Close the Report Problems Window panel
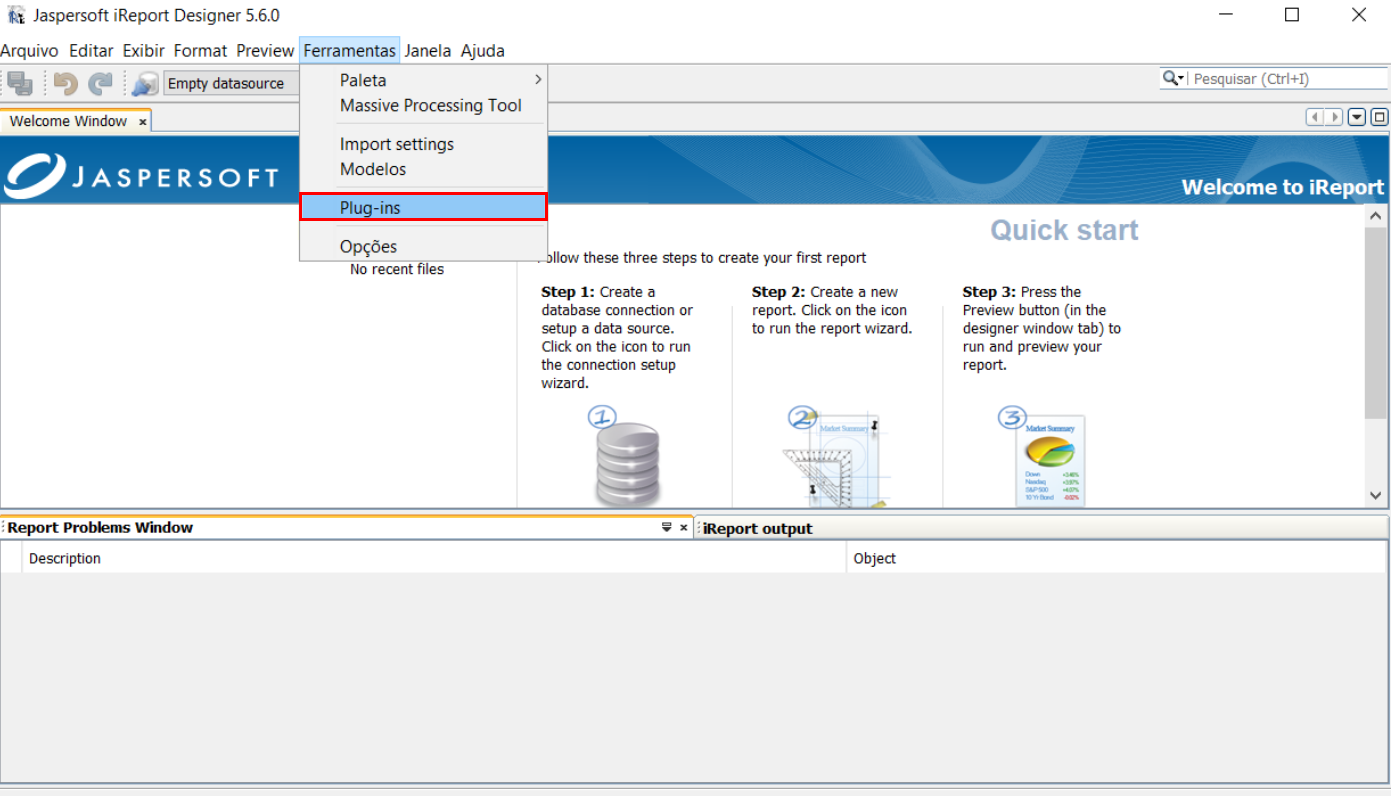This screenshot has height=796, width=1392. [684, 527]
